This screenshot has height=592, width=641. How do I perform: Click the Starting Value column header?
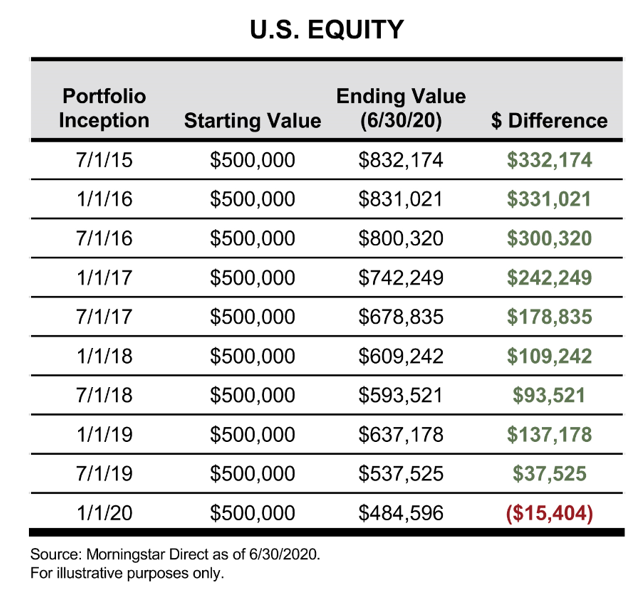(252, 121)
